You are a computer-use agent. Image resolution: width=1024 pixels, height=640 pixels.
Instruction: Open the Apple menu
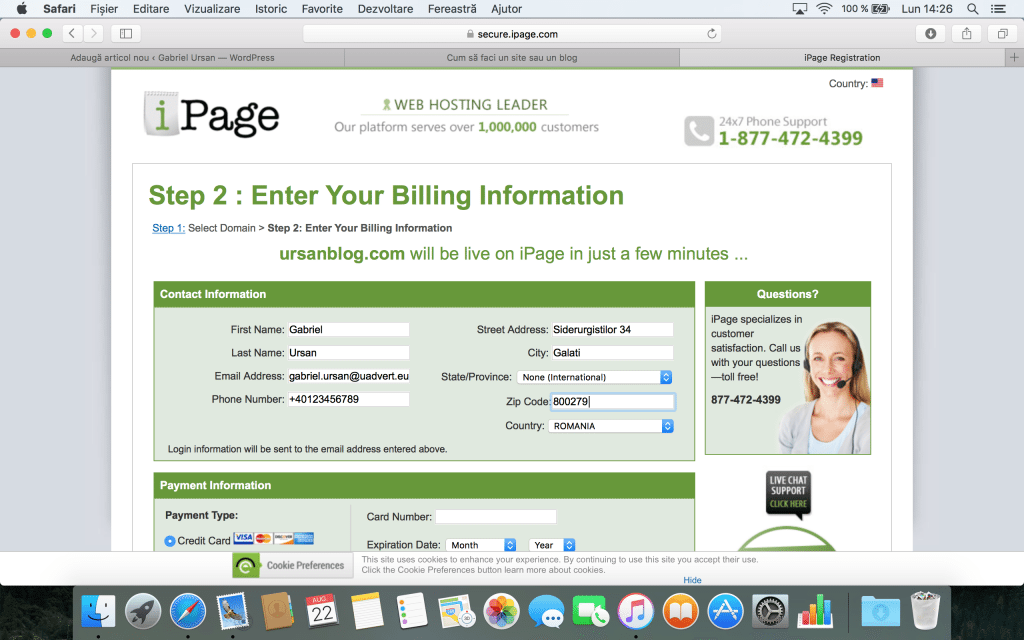pyautogui.click(x=22, y=8)
